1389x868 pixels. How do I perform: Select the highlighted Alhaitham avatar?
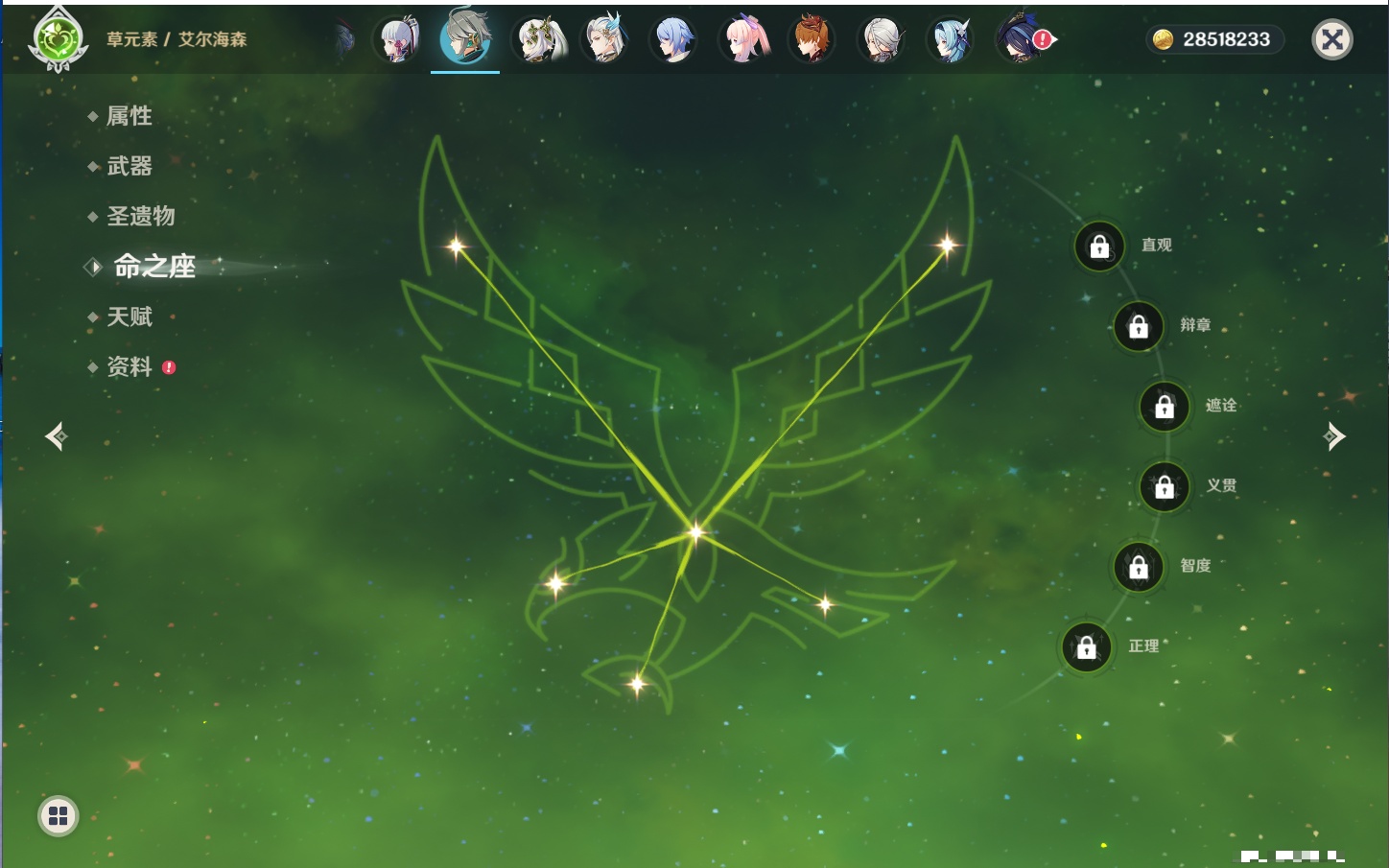pyautogui.click(x=465, y=38)
